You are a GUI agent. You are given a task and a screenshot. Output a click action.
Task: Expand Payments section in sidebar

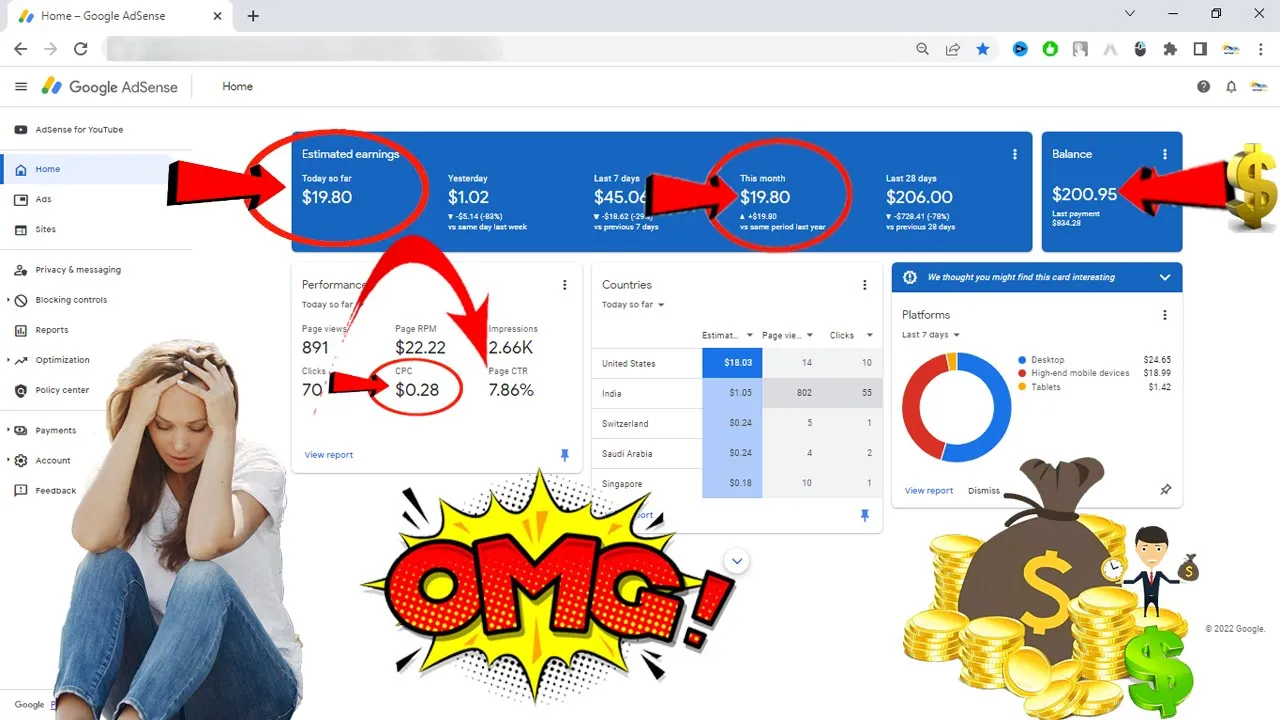coord(9,430)
